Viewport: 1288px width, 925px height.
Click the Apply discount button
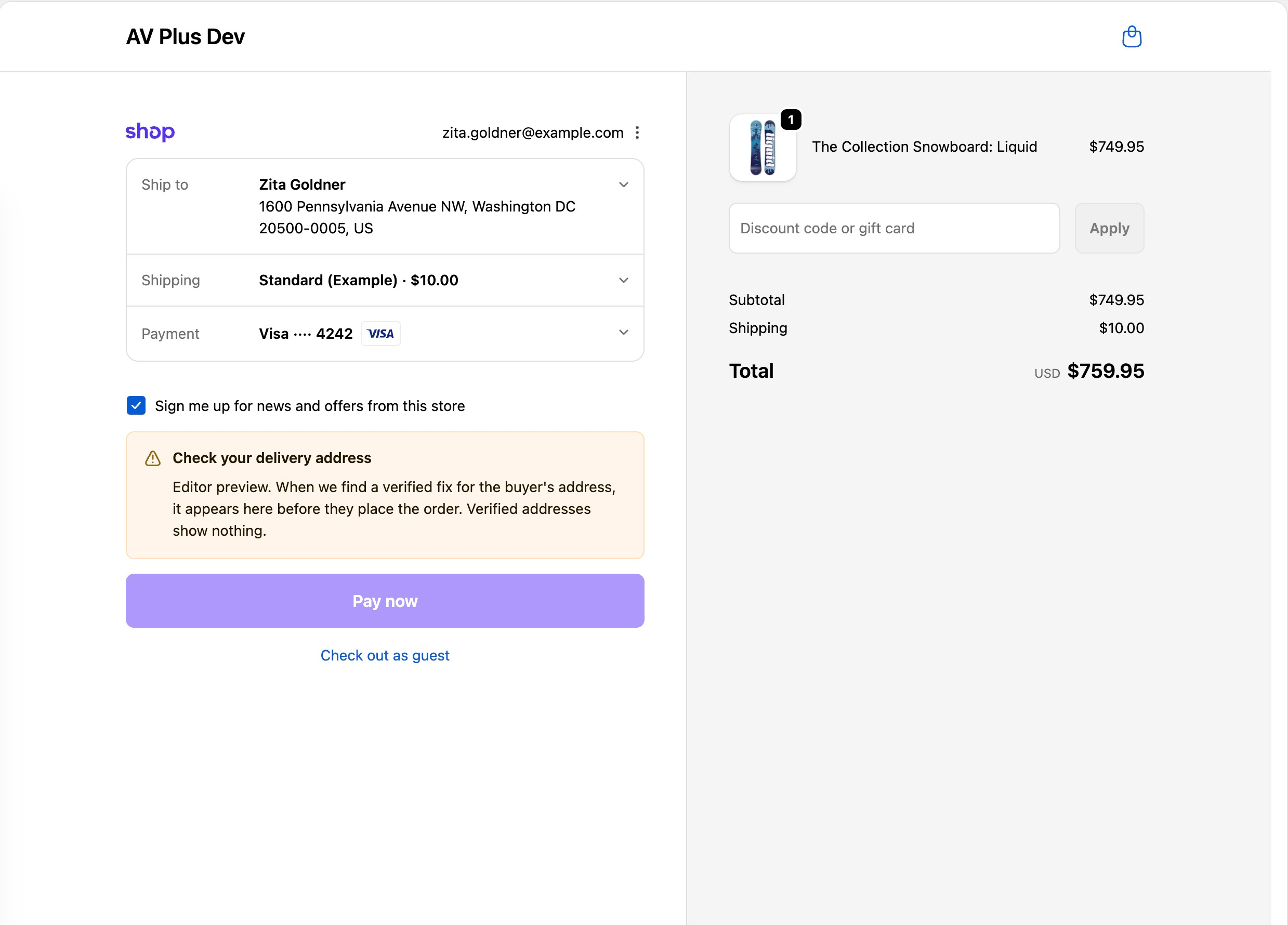click(1109, 228)
